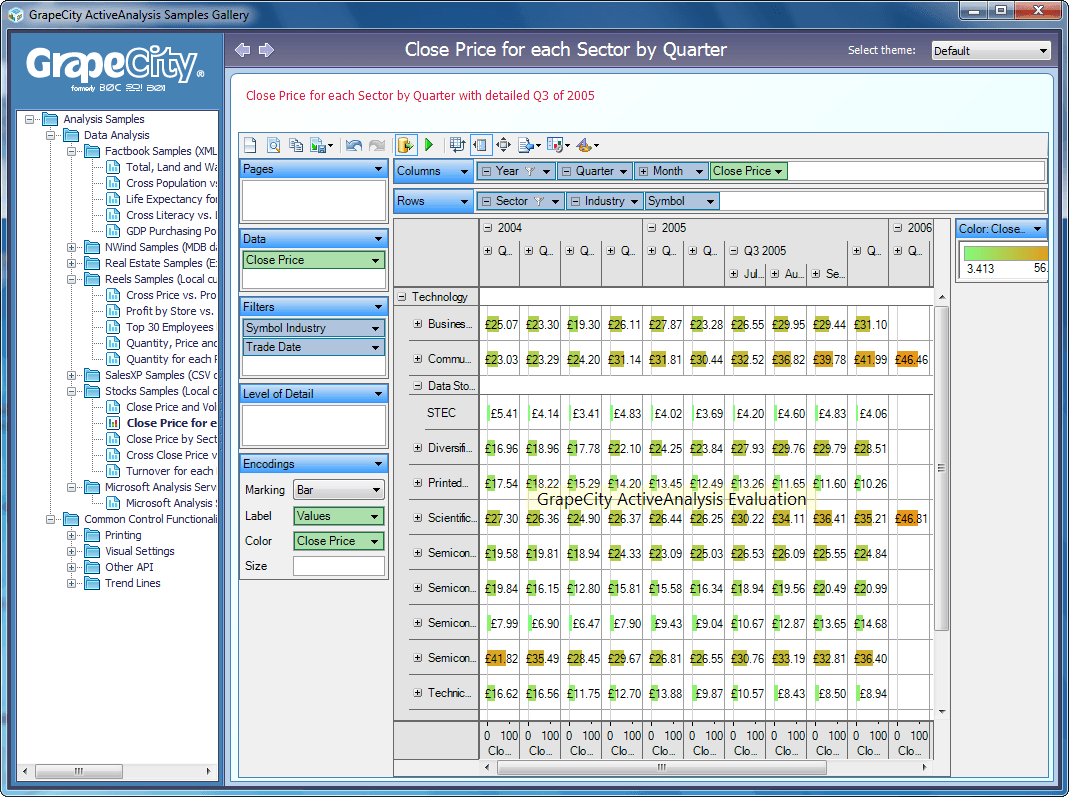Open the GDP Purchasing Po sample
Image resolution: width=1069 pixels, height=797 pixels.
point(171,231)
